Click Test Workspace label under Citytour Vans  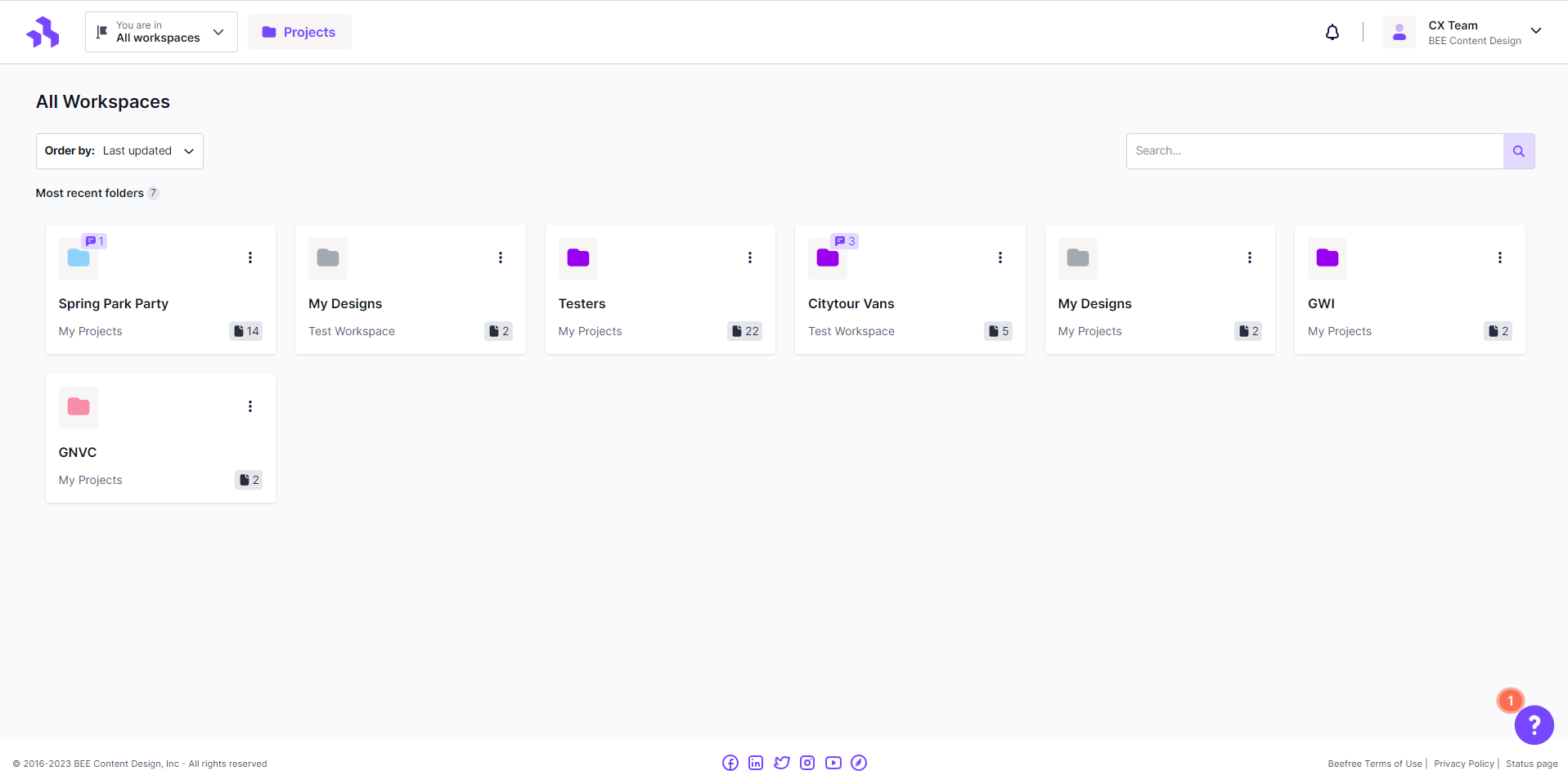[x=851, y=331]
